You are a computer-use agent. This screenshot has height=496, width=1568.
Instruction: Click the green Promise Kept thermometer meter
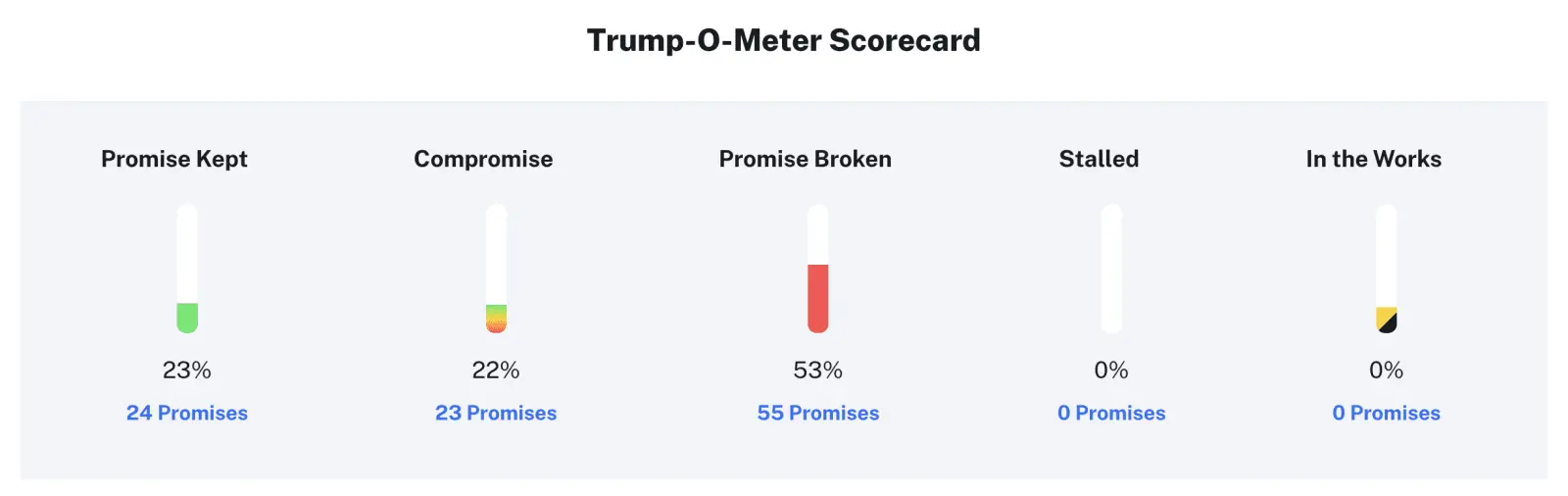[x=187, y=269]
